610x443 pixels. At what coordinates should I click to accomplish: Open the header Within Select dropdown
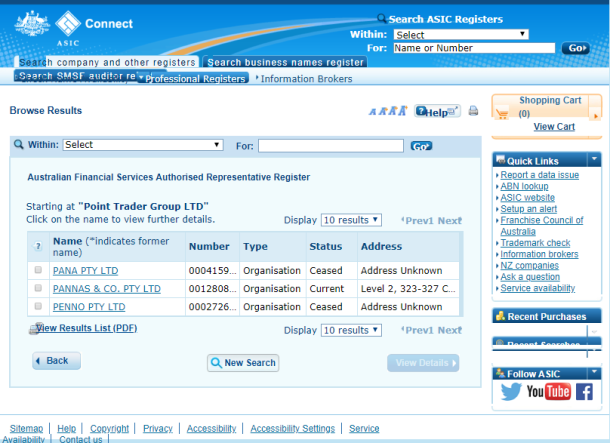pos(461,35)
